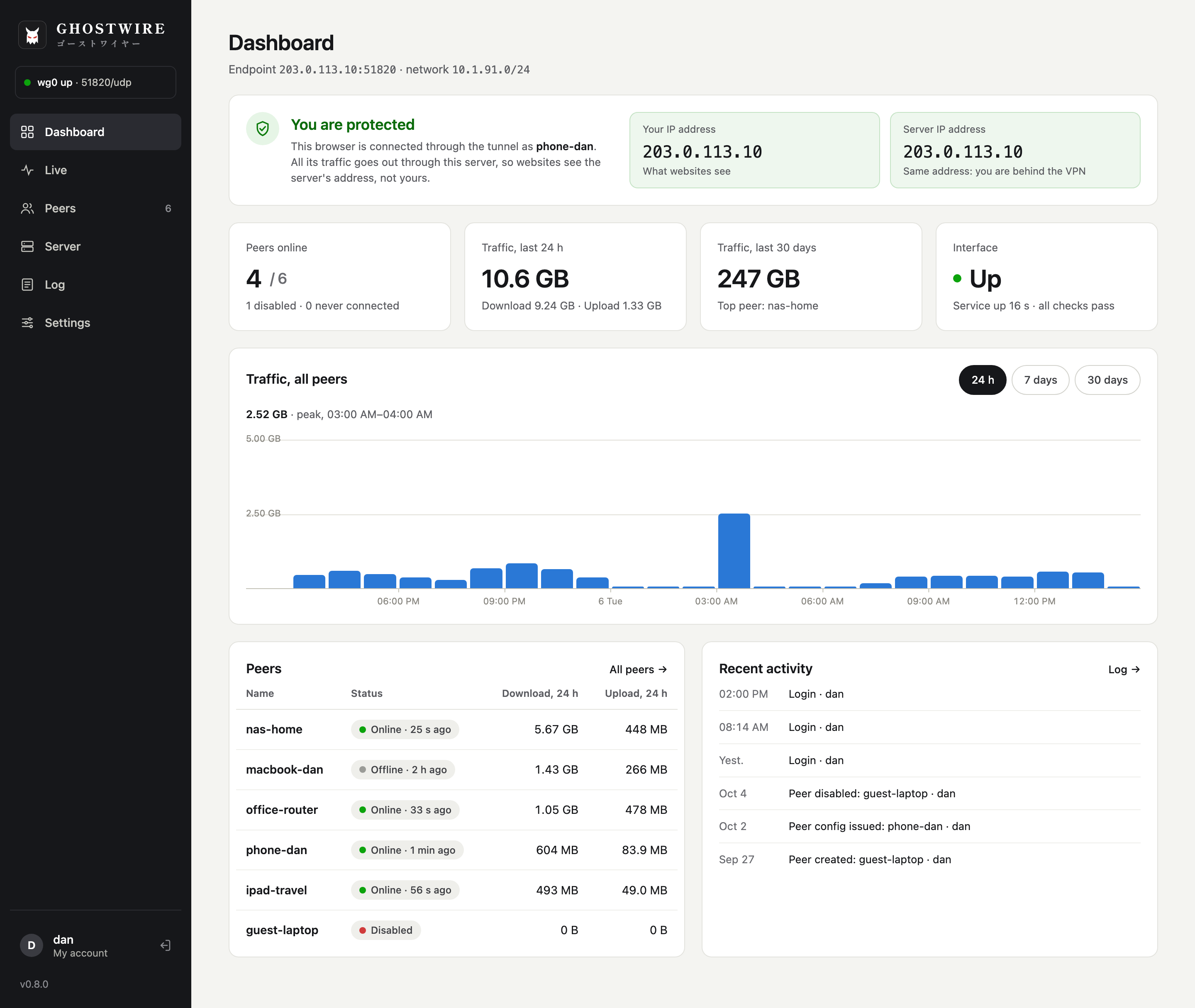Click the Peers people icon

[27, 209]
